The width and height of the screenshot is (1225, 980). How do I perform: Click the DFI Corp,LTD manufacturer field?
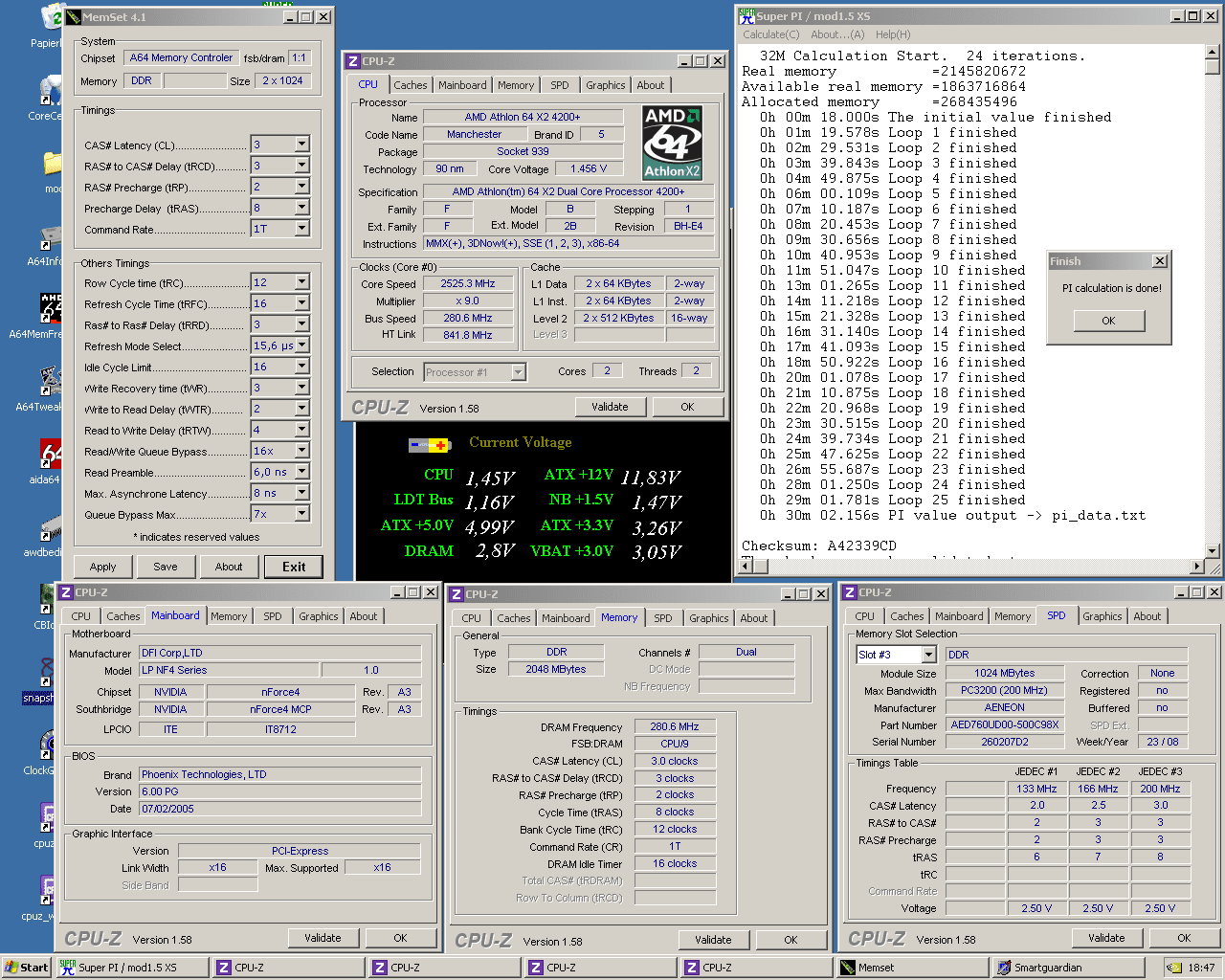coord(280,653)
